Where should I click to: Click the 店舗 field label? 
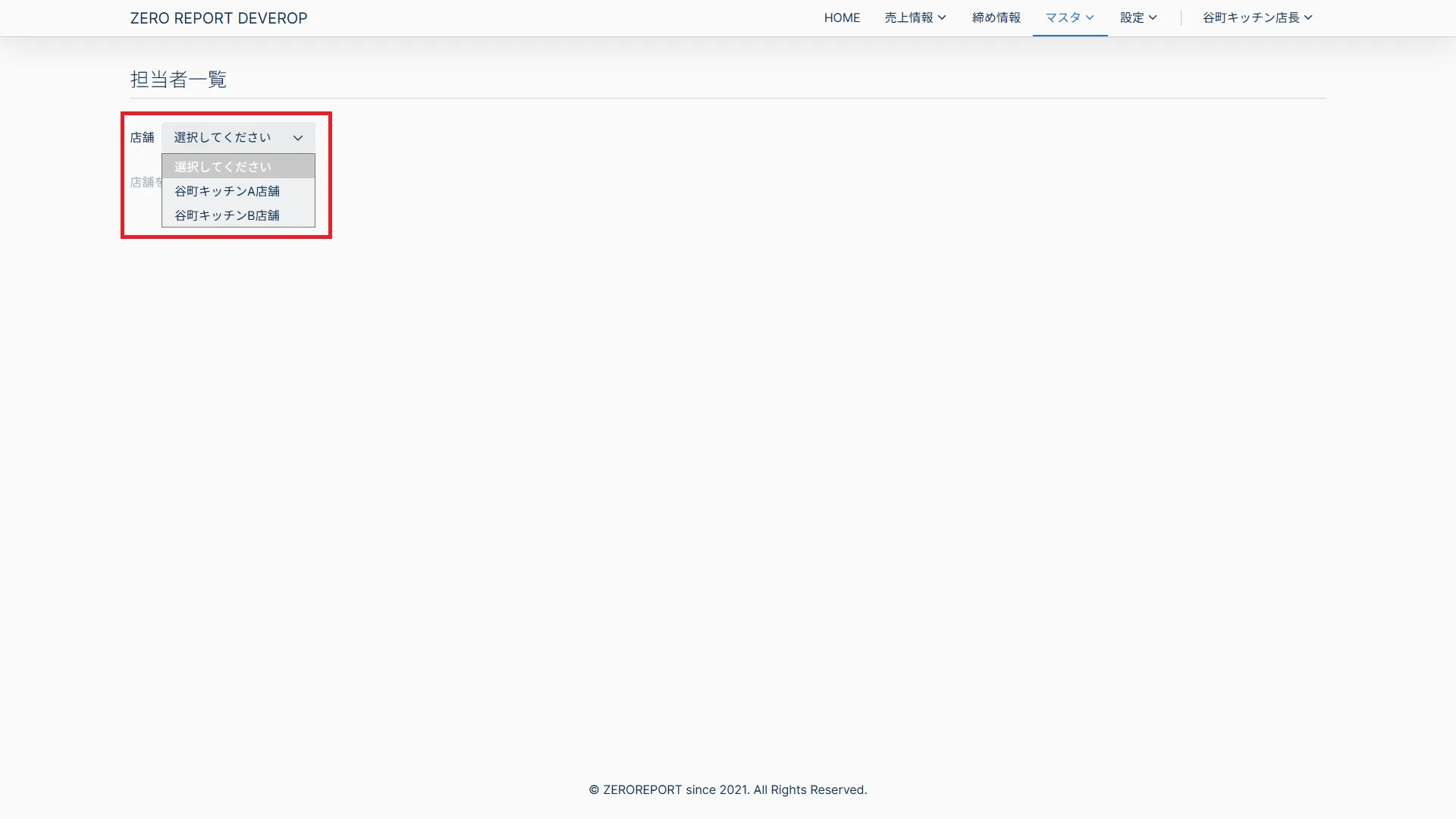pyautogui.click(x=142, y=137)
